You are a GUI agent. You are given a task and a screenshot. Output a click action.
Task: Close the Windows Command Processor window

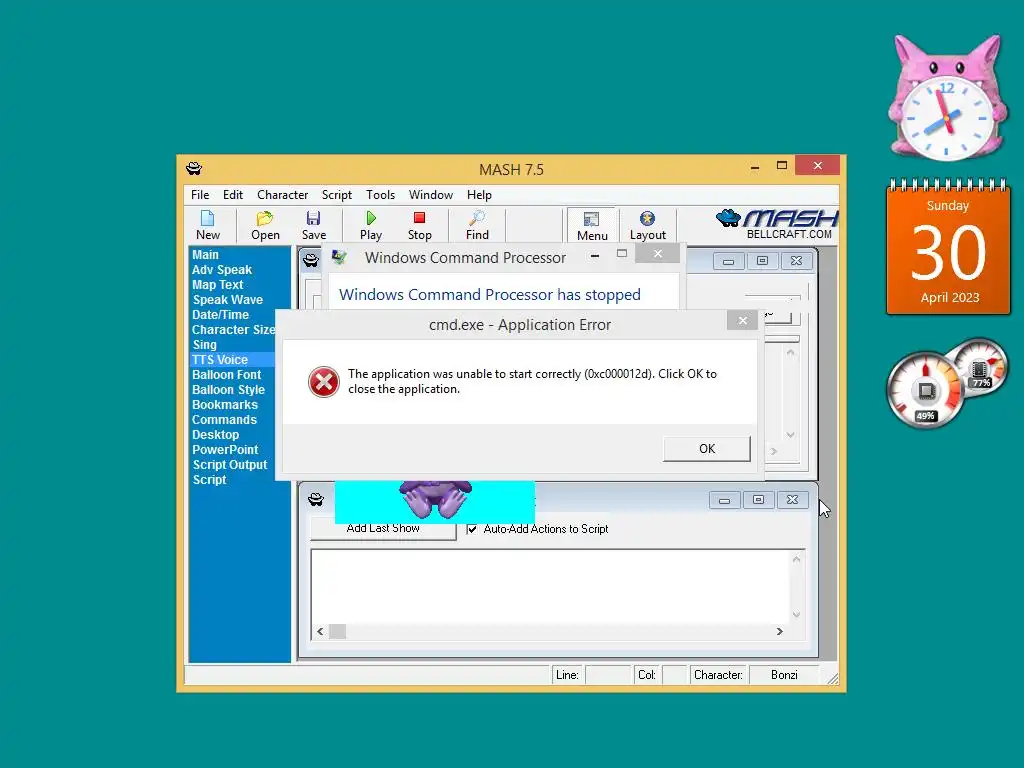(x=658, y=253)
